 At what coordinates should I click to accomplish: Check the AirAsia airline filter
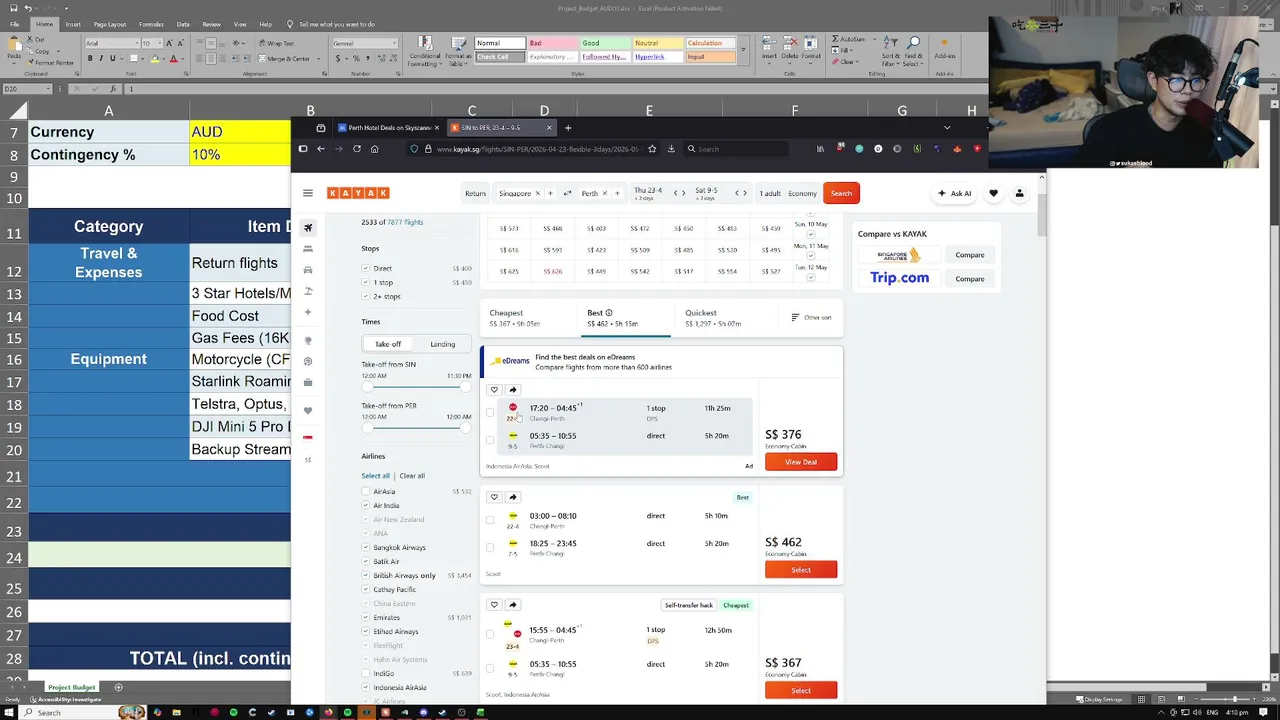coord(366,491)
